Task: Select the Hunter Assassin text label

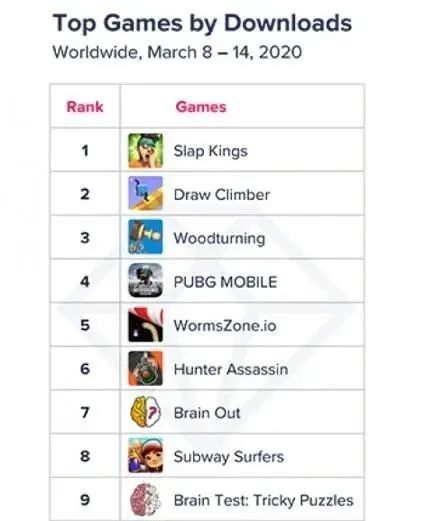Action: point(231,369)
